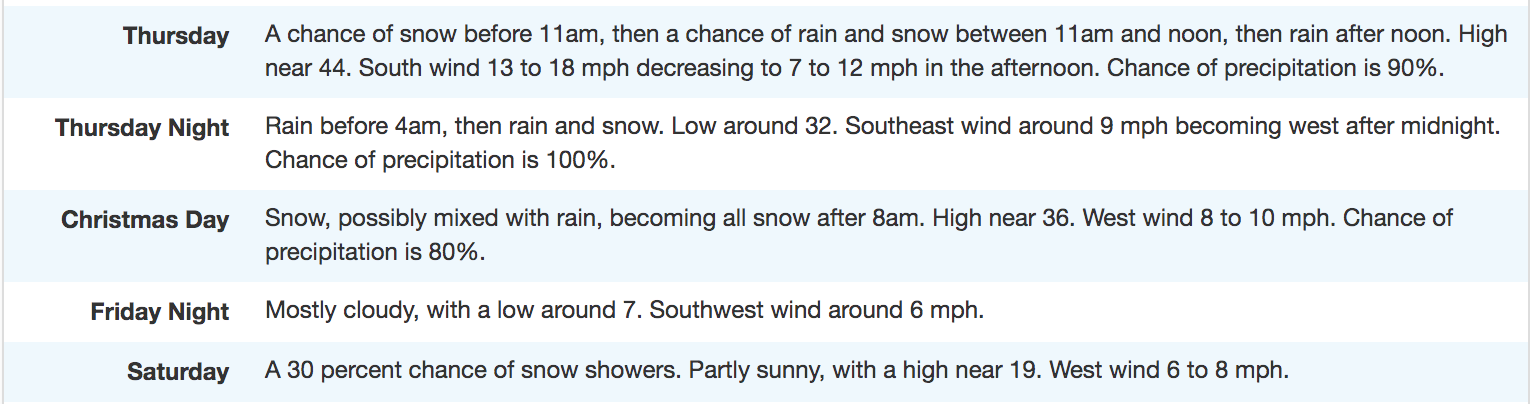
Task: Select the Saturday day label
Action: coord(178,372)
